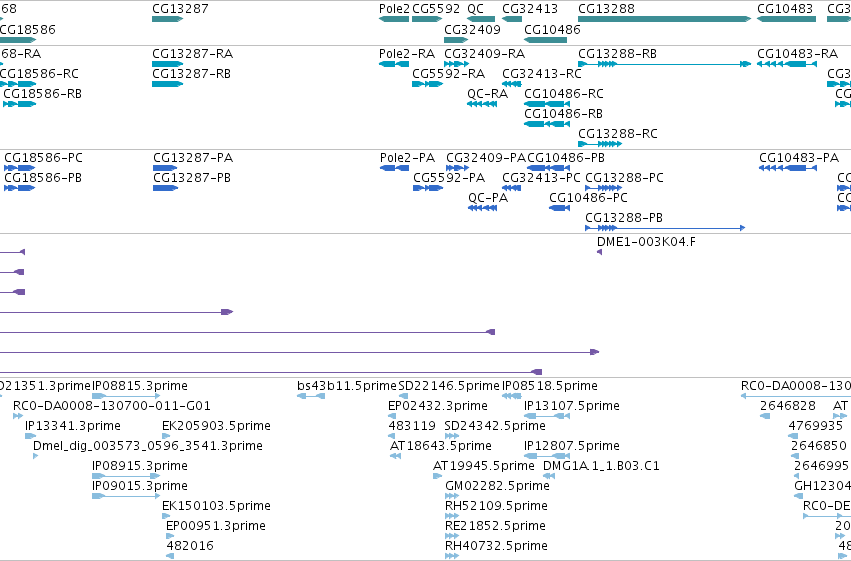Select the CG32409-RA transcript

456,64
